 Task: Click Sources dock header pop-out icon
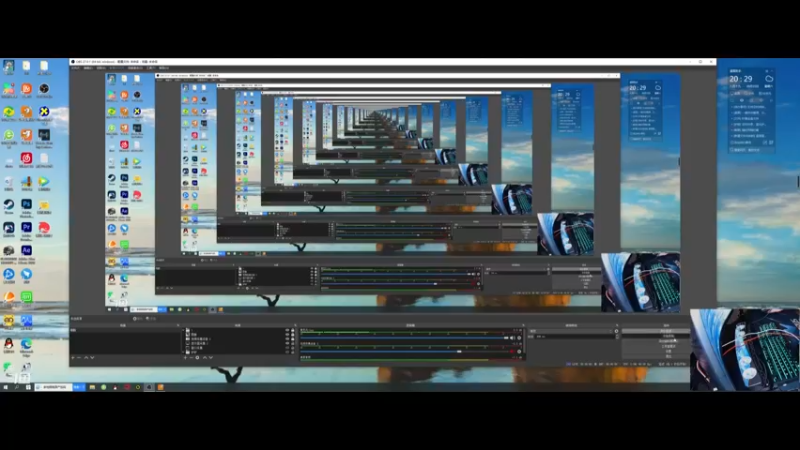295,325
